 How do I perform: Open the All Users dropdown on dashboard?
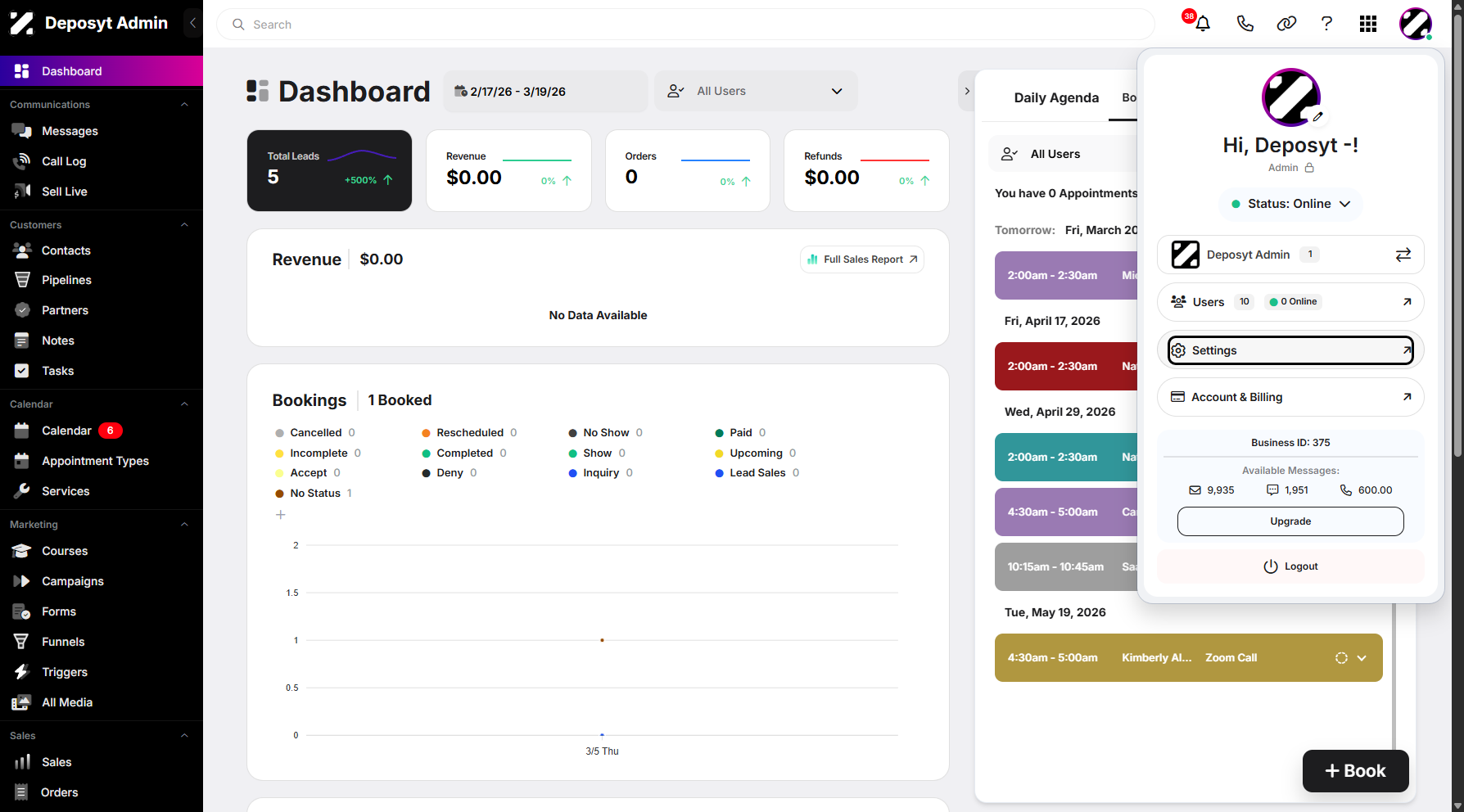pos(756,91)
